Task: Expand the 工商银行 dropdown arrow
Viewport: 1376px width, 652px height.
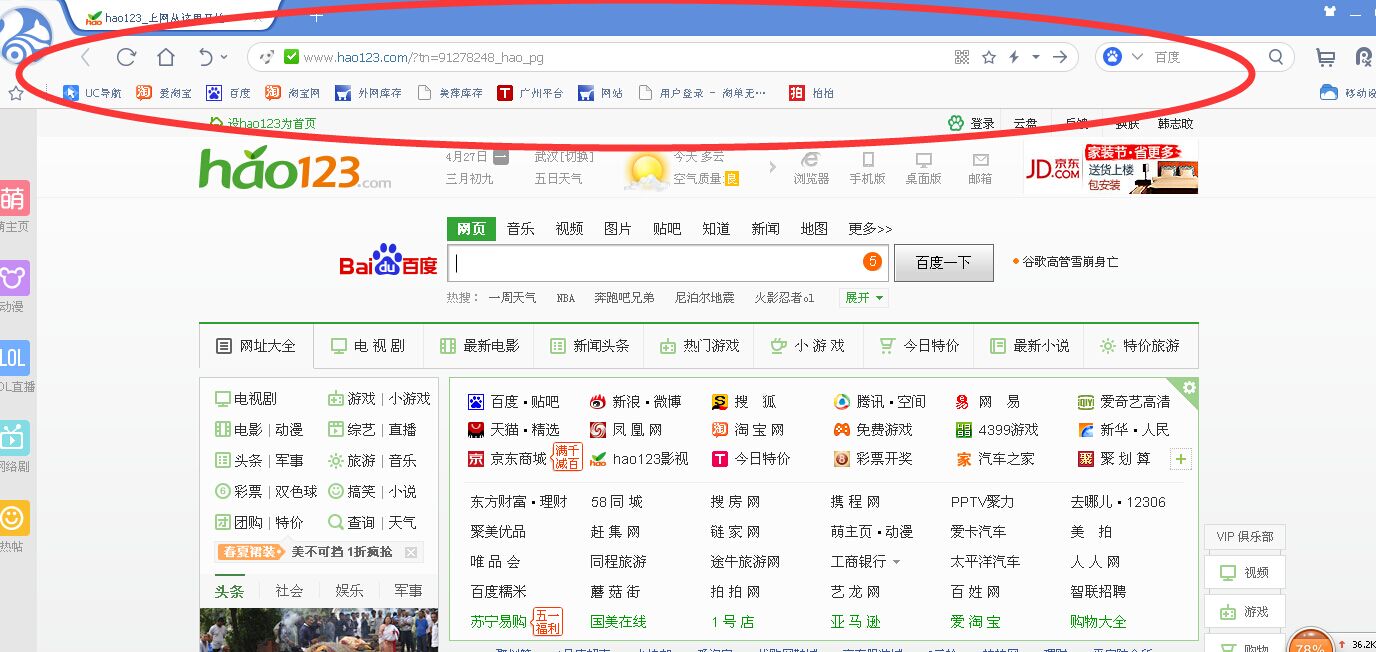Action: [896, 562]
